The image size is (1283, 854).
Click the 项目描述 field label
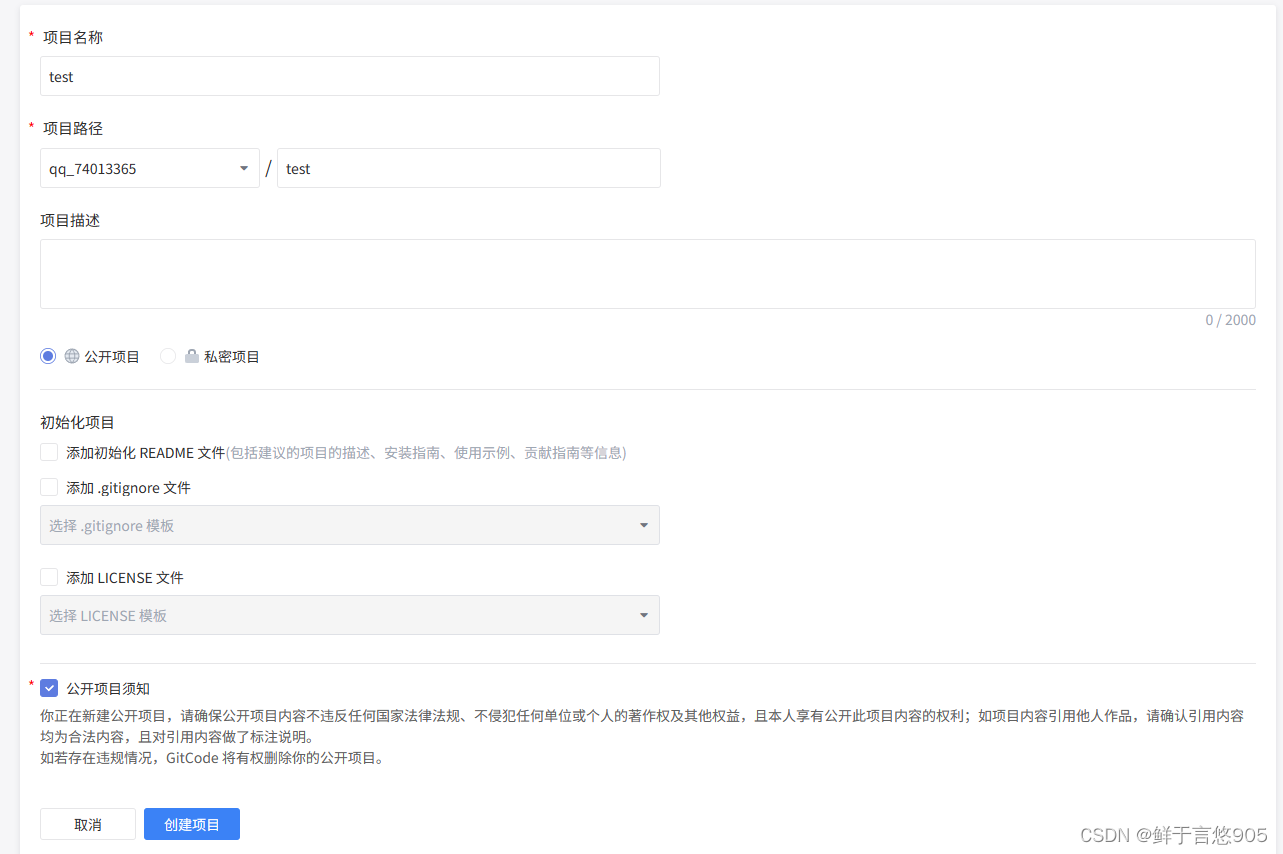pyautogui.click(x=70, y=220)
